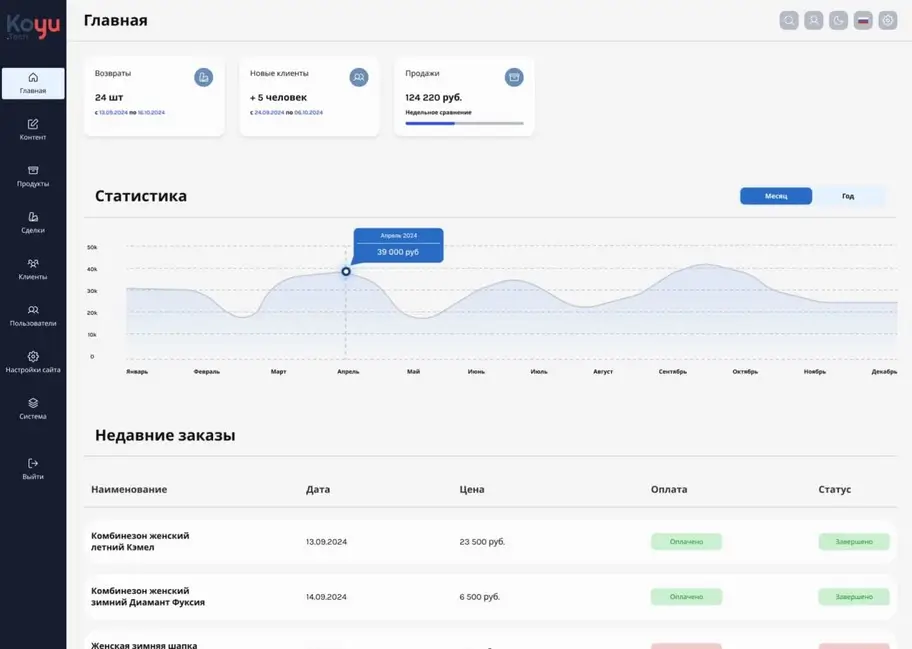This screenshot has height=649, width=912.
Task: Toggle dark mode with the moon icon
Action: tap(838, 19)
